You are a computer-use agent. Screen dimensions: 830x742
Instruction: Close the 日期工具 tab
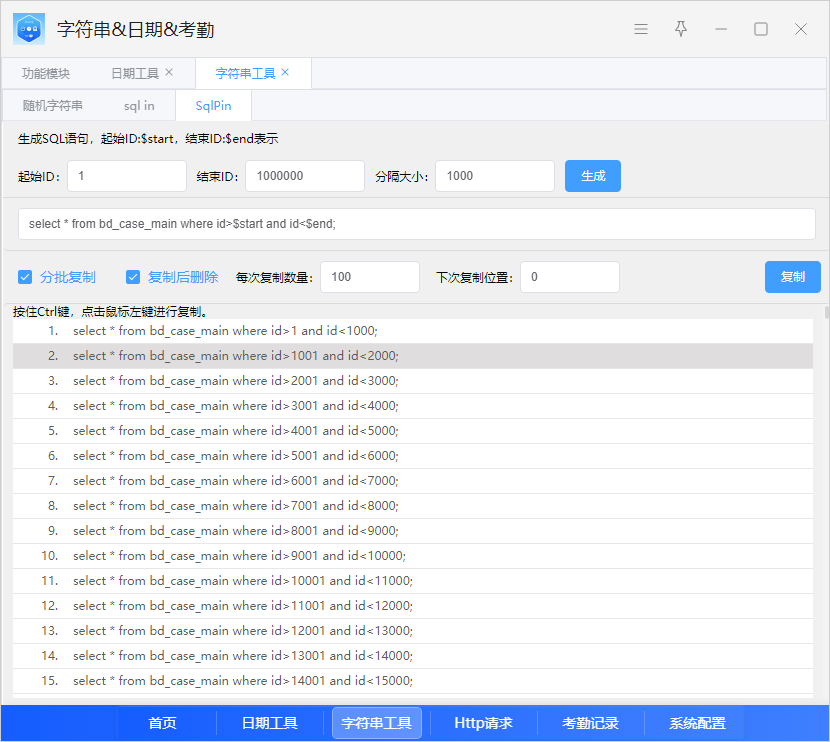(169, 73)
